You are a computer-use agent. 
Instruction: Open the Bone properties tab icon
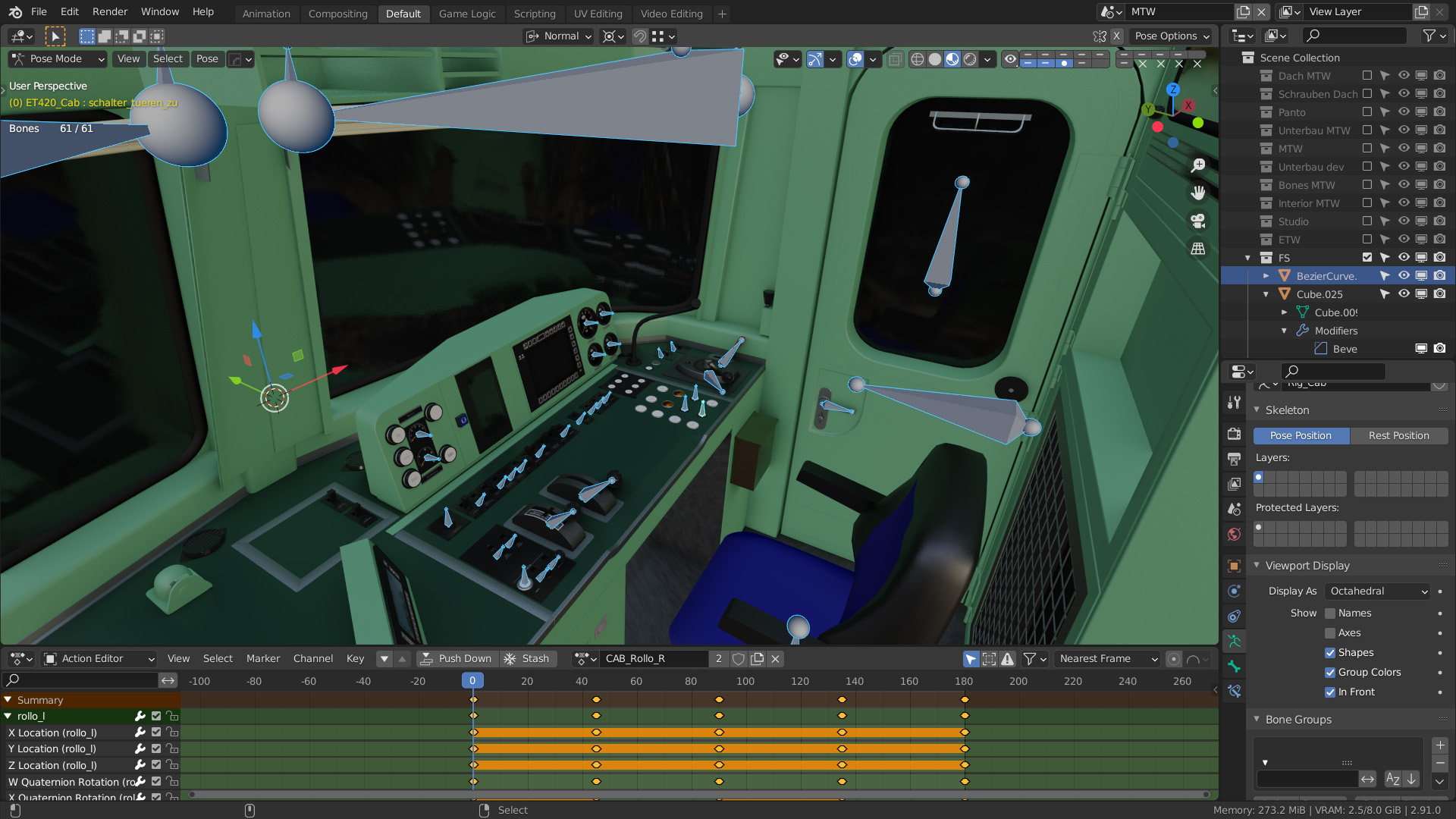click(1234, 667)
